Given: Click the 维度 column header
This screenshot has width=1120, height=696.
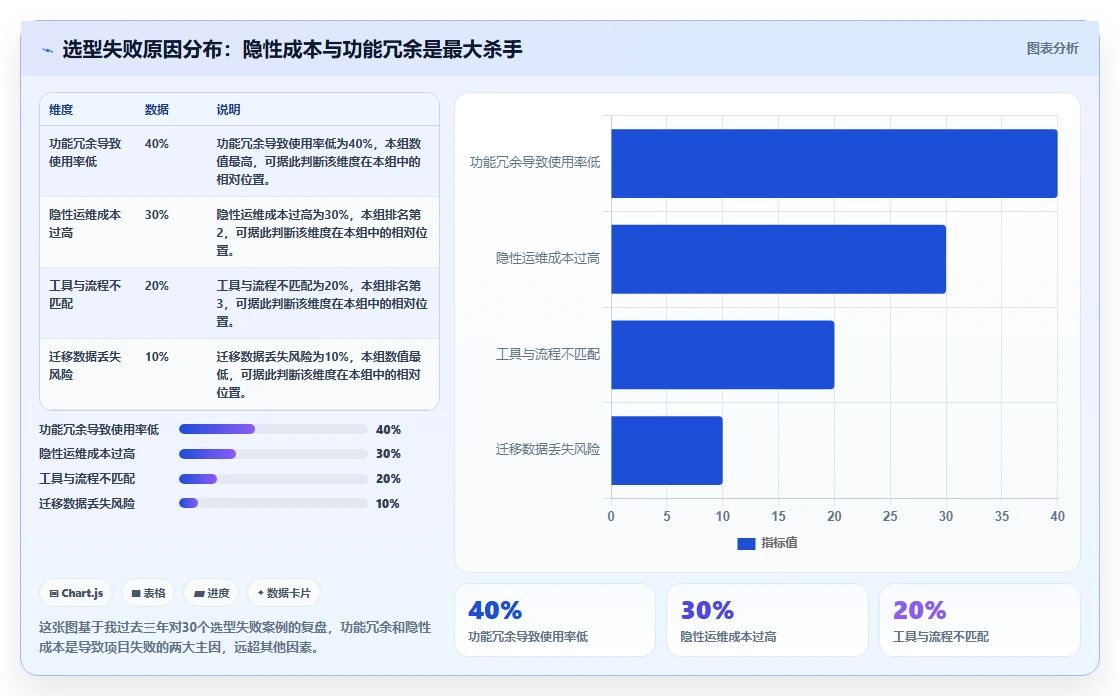Looking at the screenshot, I should click(x=61, y=109).
